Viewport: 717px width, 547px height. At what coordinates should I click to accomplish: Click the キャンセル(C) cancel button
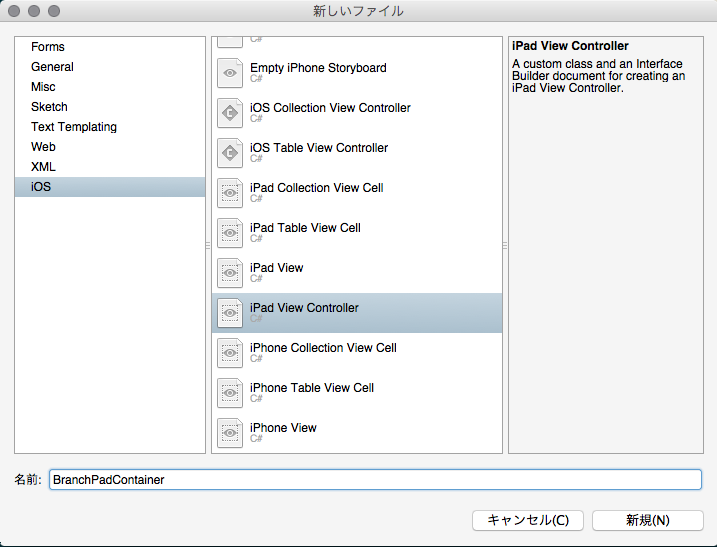click(x=528, y=520)
